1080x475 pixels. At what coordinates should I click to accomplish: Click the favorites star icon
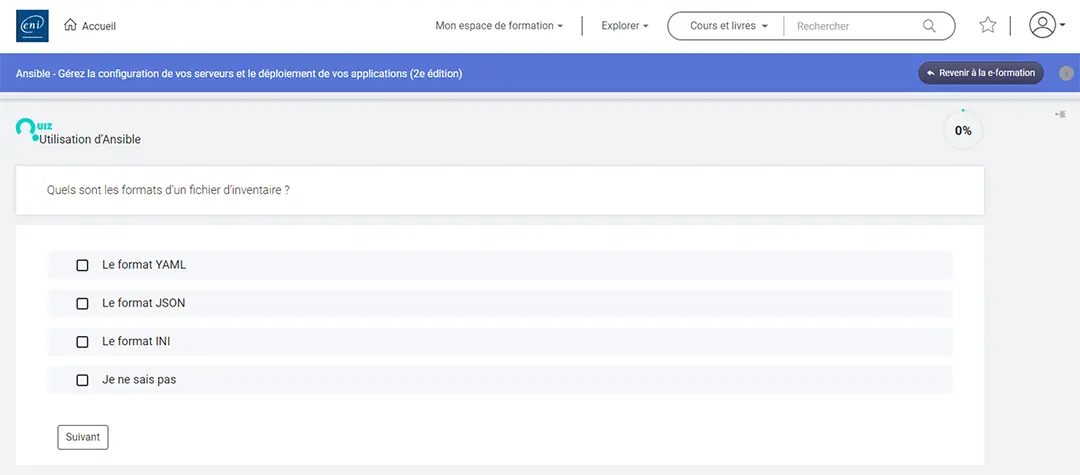(988, 26)
